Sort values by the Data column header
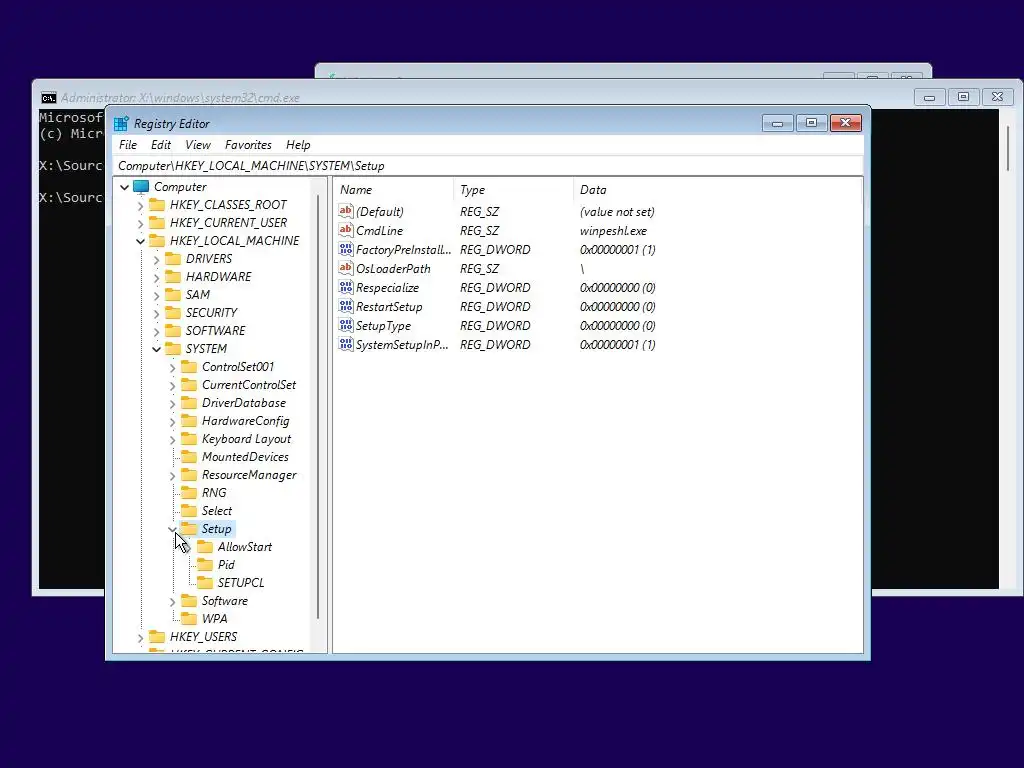This screenshot has width=1024, height=768. click(717, 190)
